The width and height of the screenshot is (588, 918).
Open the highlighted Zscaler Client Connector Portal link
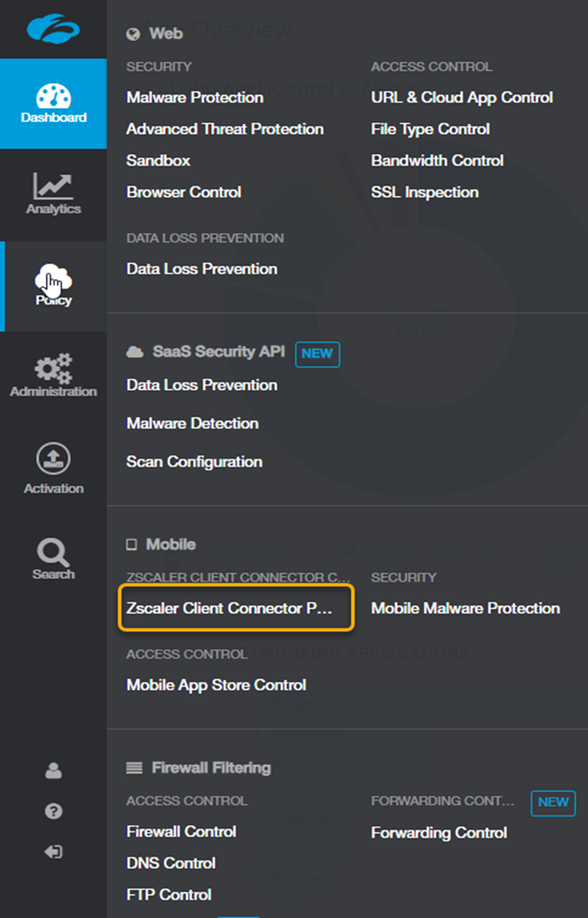[x=235, y=608]
